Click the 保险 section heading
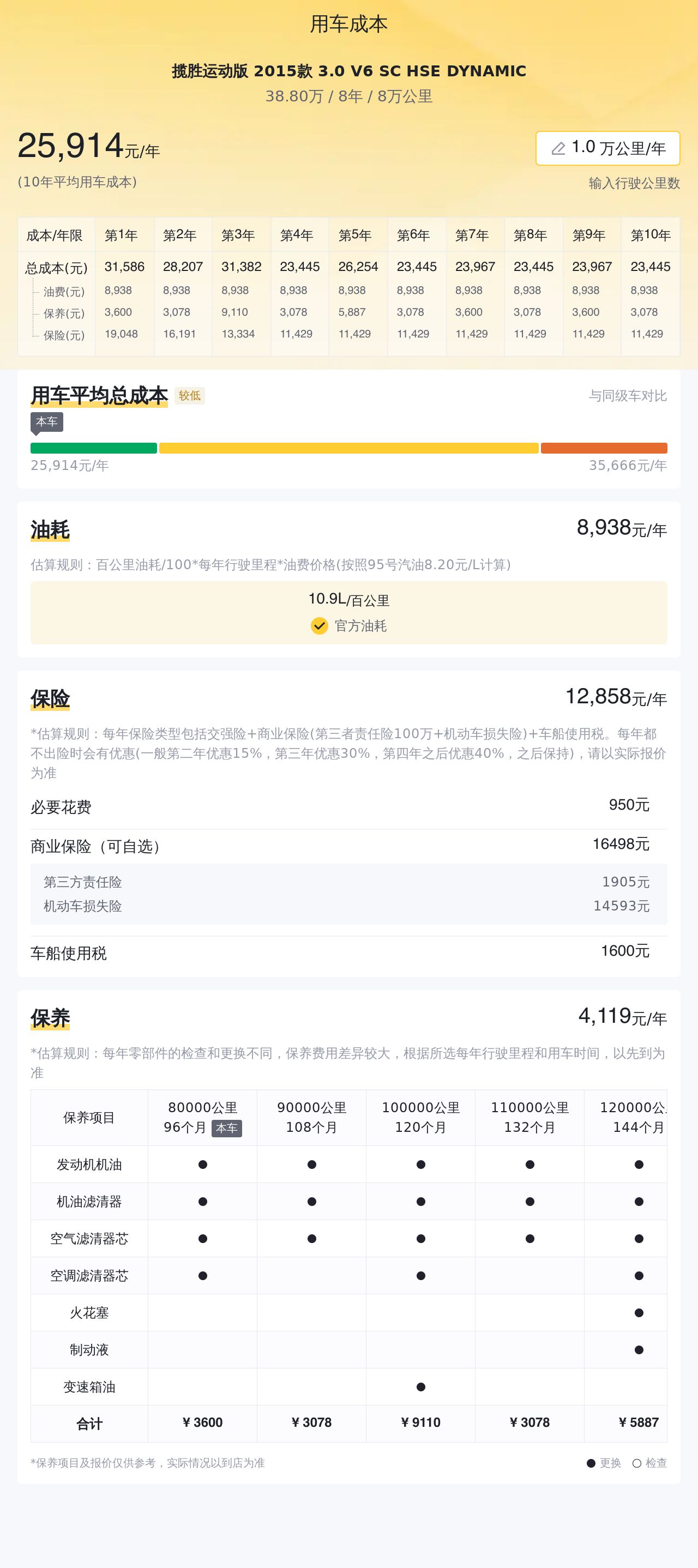The image size is (698, 1568). point(50,699)
